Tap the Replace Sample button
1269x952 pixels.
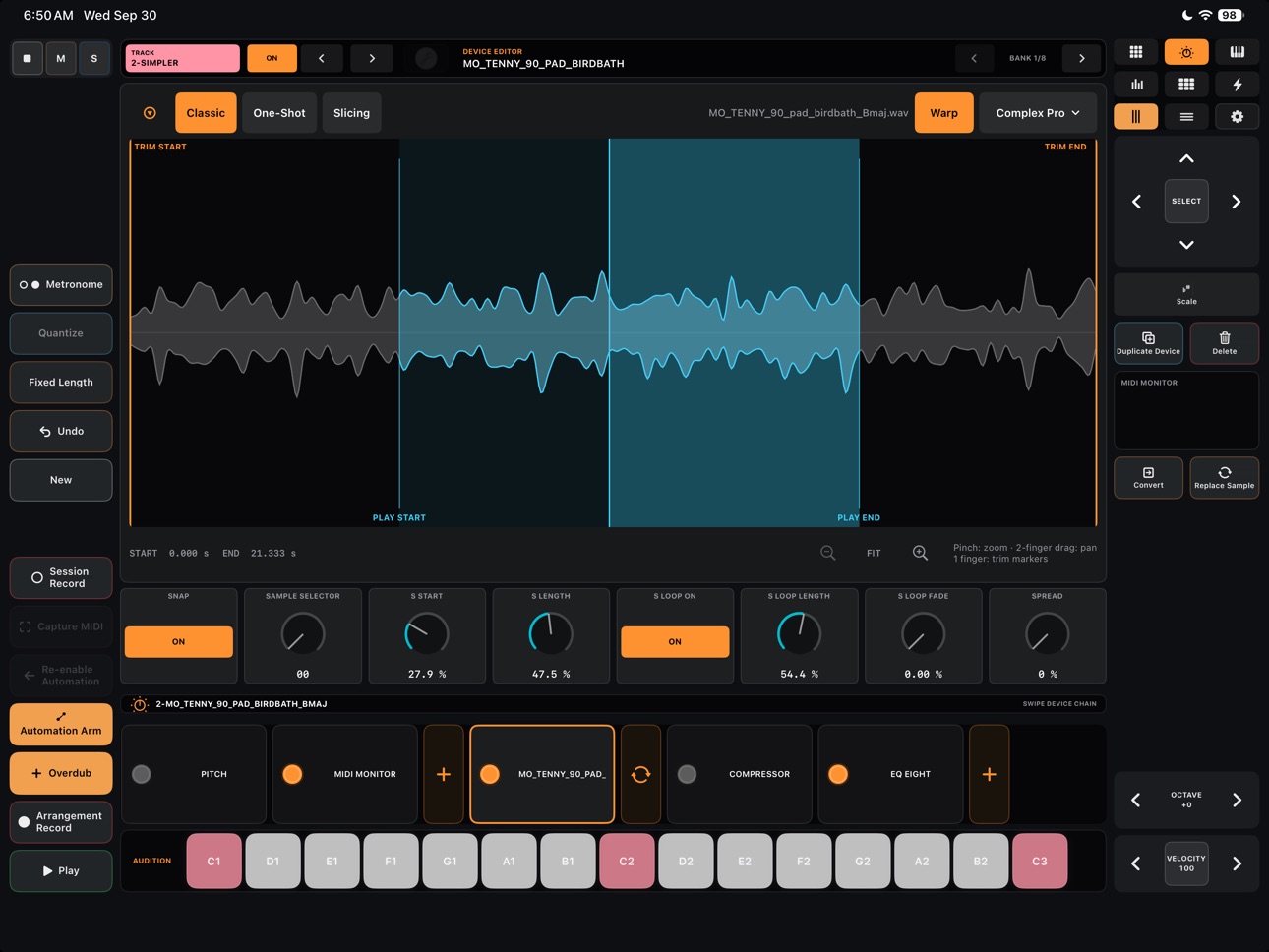click(1224, 478)
